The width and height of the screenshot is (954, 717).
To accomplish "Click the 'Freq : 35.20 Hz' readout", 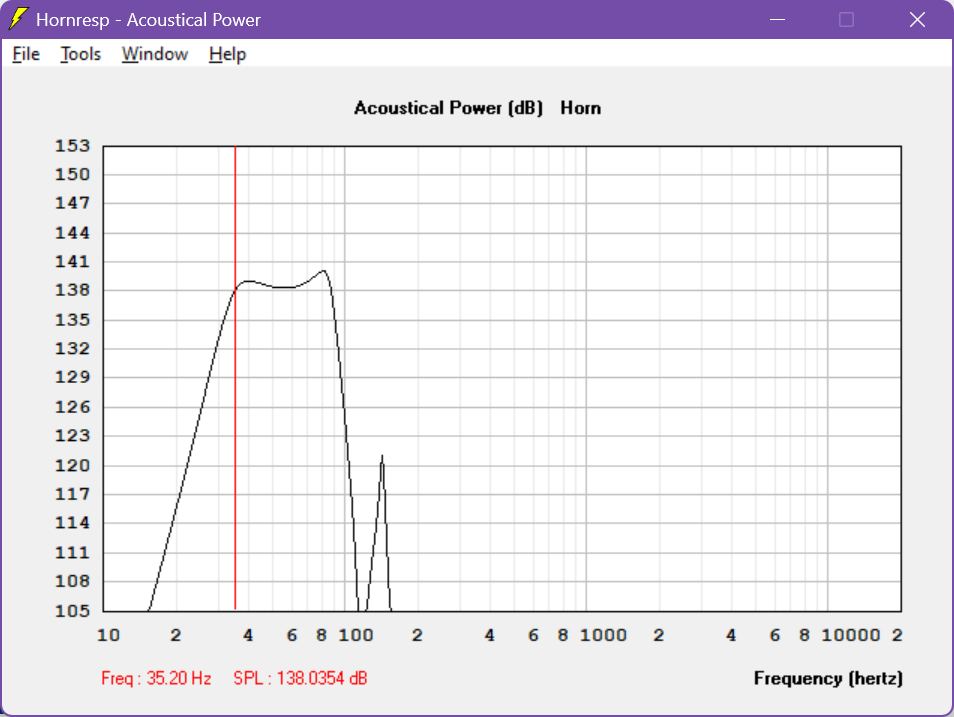I will tap(156, 678).
